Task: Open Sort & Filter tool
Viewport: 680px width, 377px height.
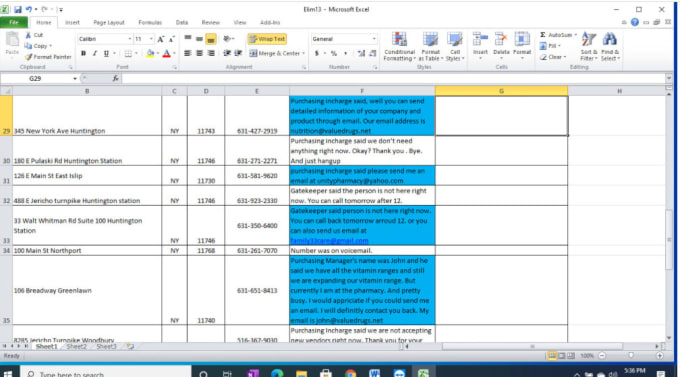Action: [588, 47]
